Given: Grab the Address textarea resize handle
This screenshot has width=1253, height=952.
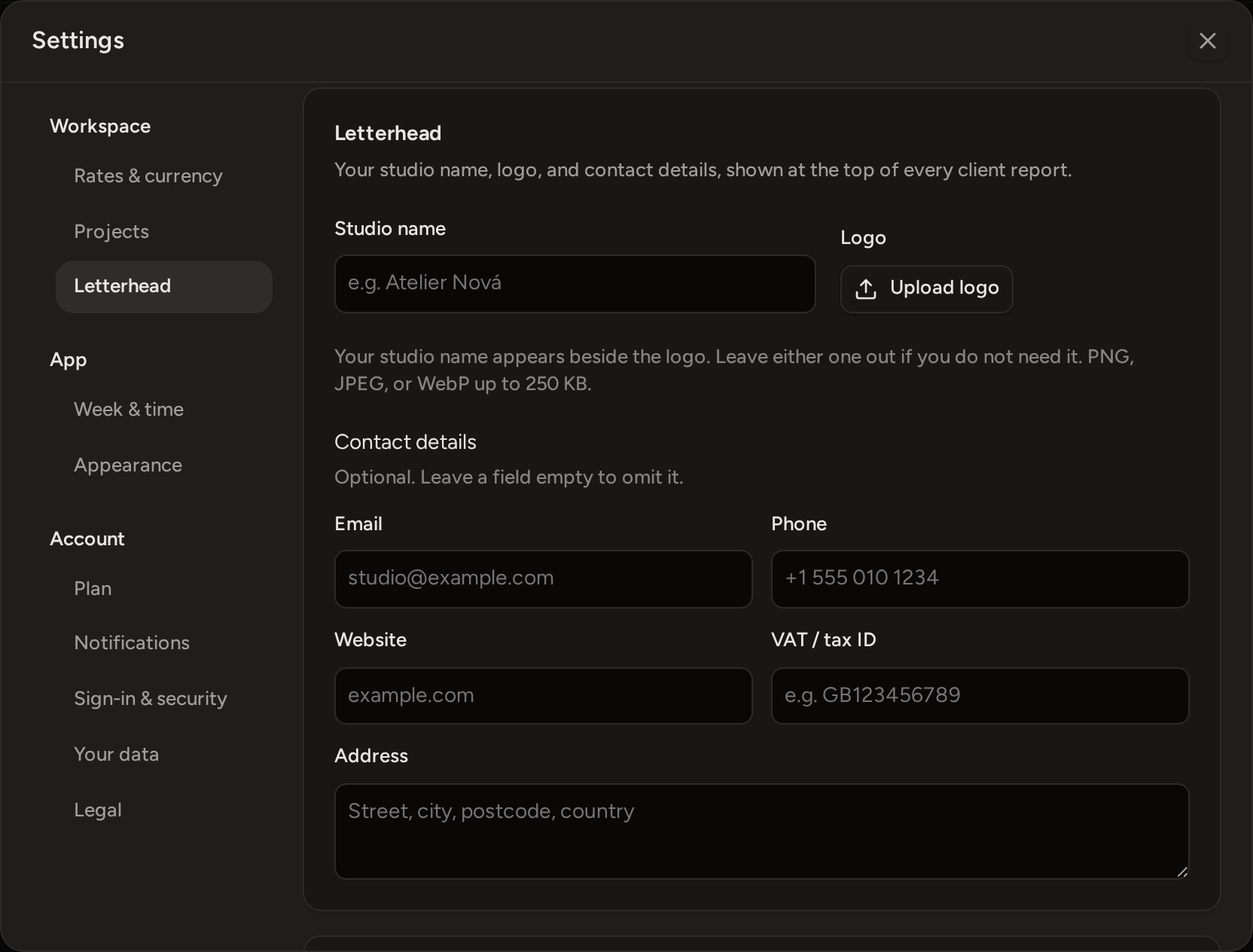Looking at the screenshot, I should click(1181, 871).
